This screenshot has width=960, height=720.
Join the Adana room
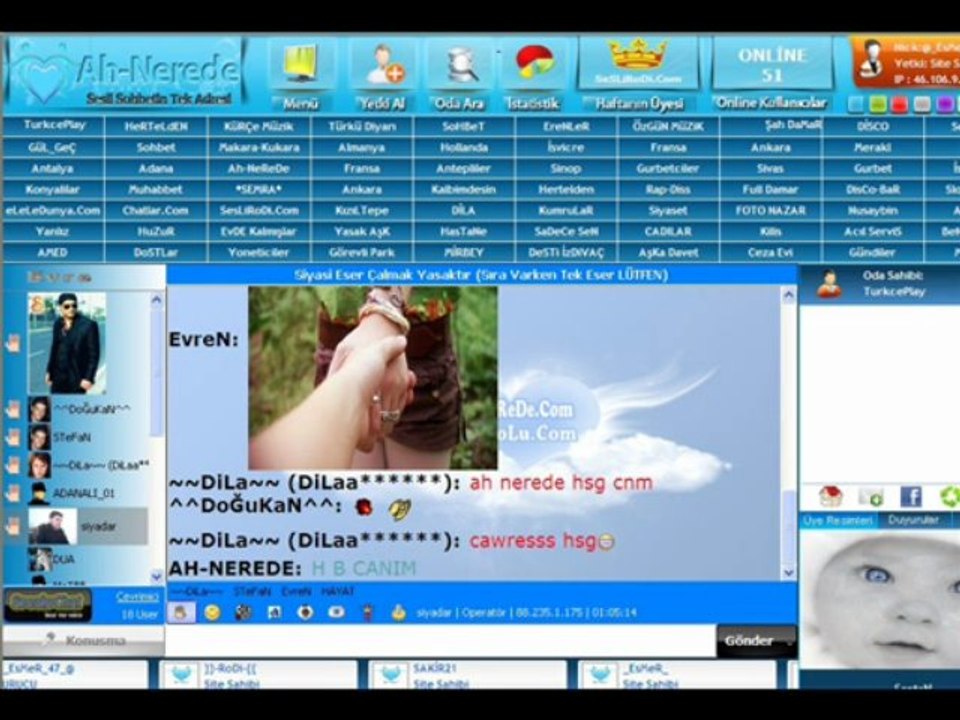point(156,168)
